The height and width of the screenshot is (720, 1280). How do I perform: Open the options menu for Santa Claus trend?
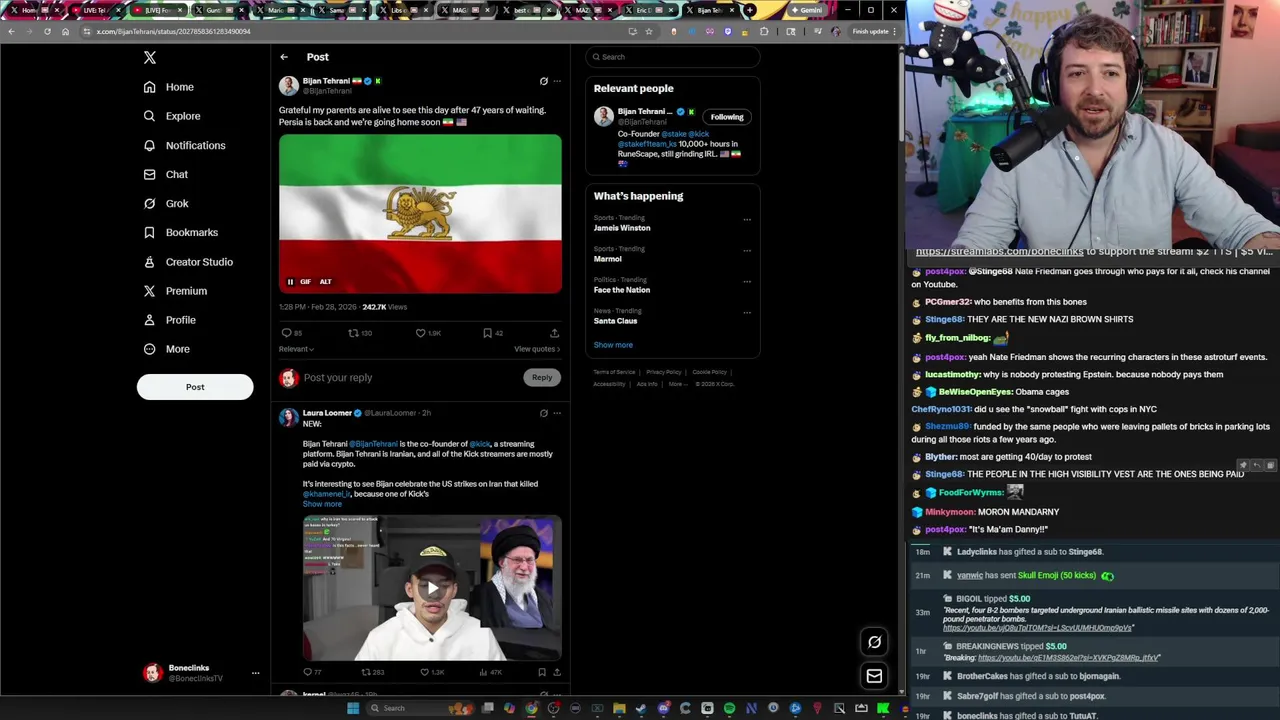pyautogui.click(x=747, y=312)
